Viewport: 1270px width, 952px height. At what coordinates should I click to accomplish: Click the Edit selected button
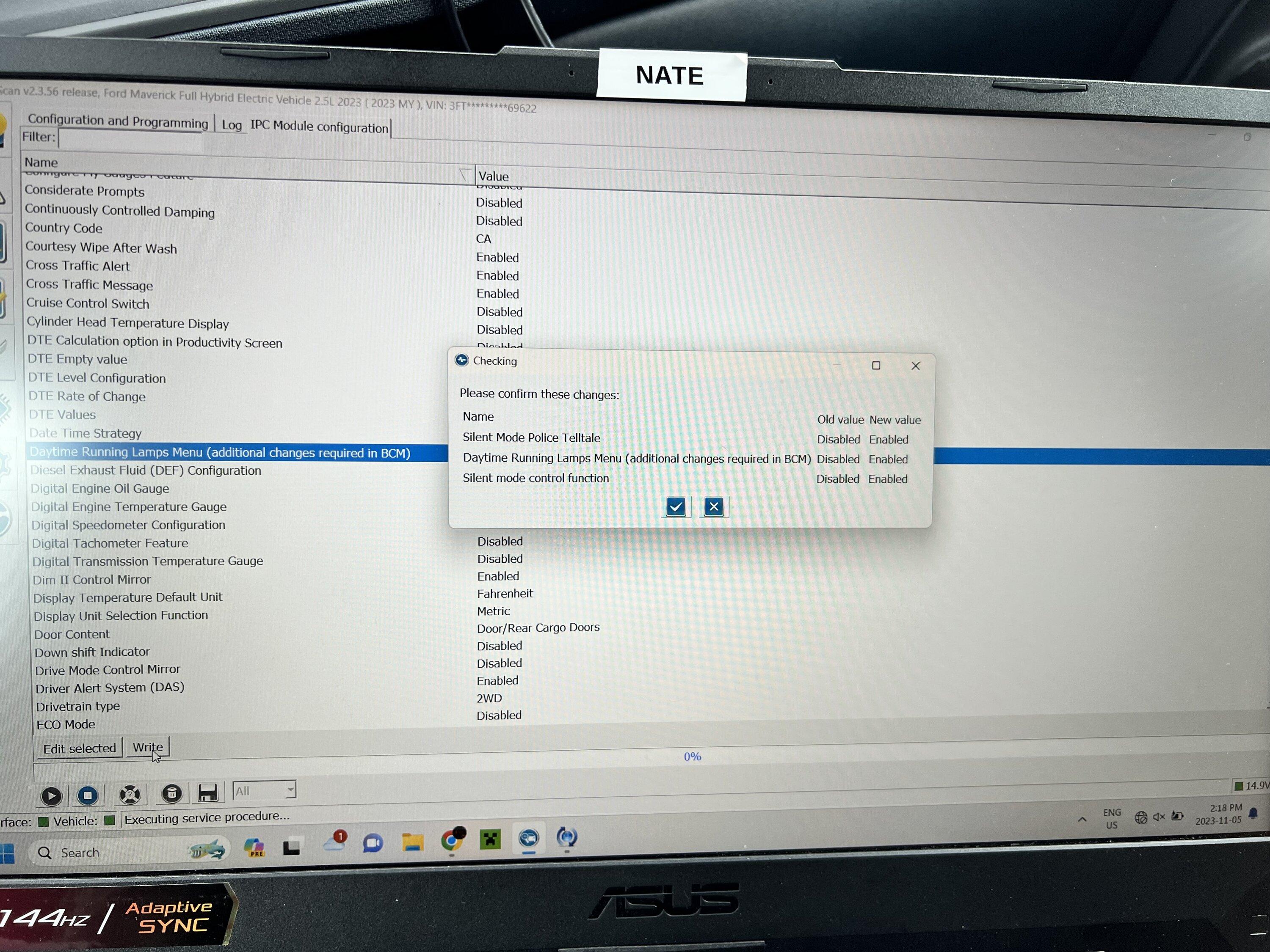pos(79,748)
